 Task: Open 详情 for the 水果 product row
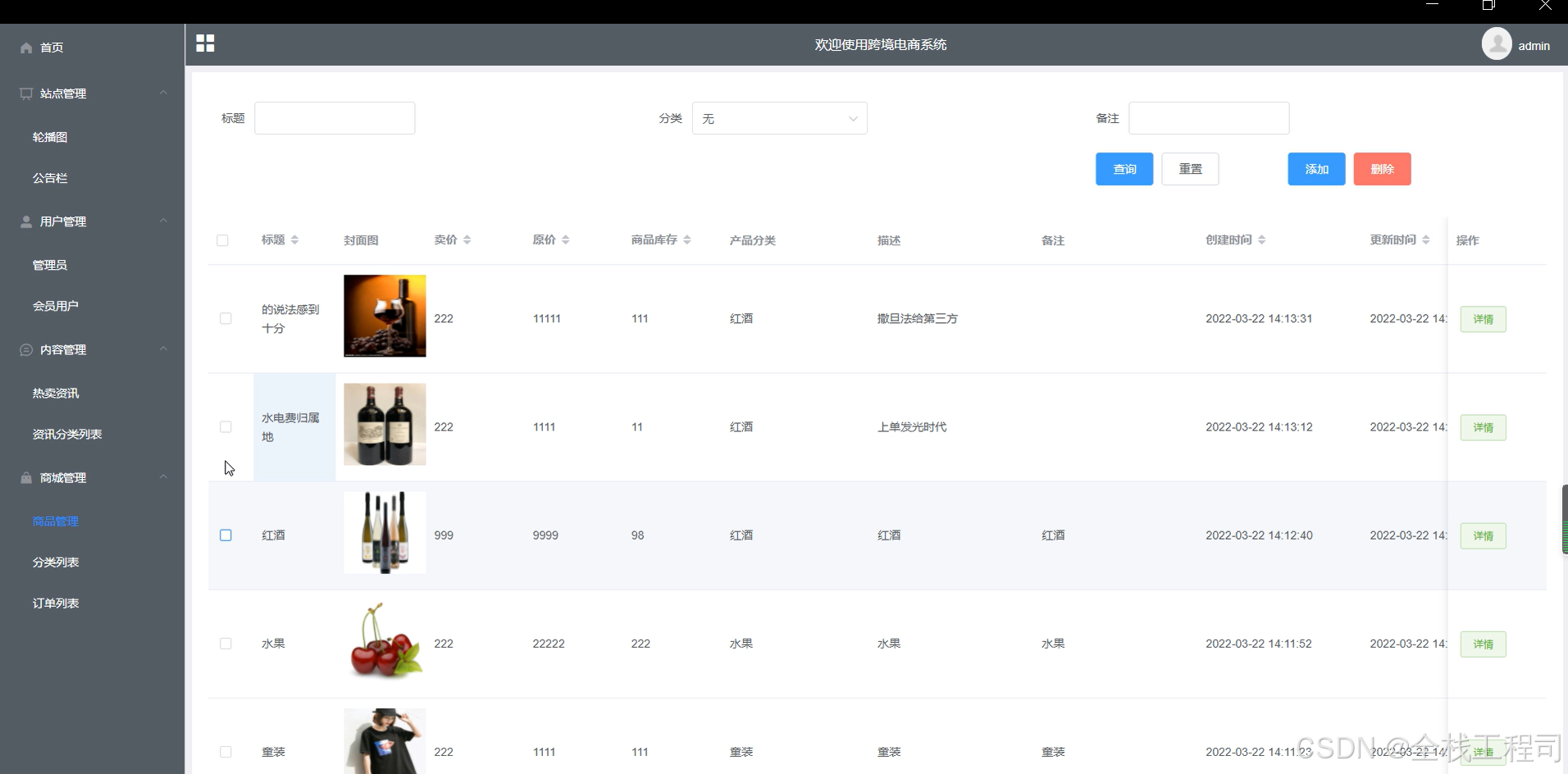[x=1483, y=644]
